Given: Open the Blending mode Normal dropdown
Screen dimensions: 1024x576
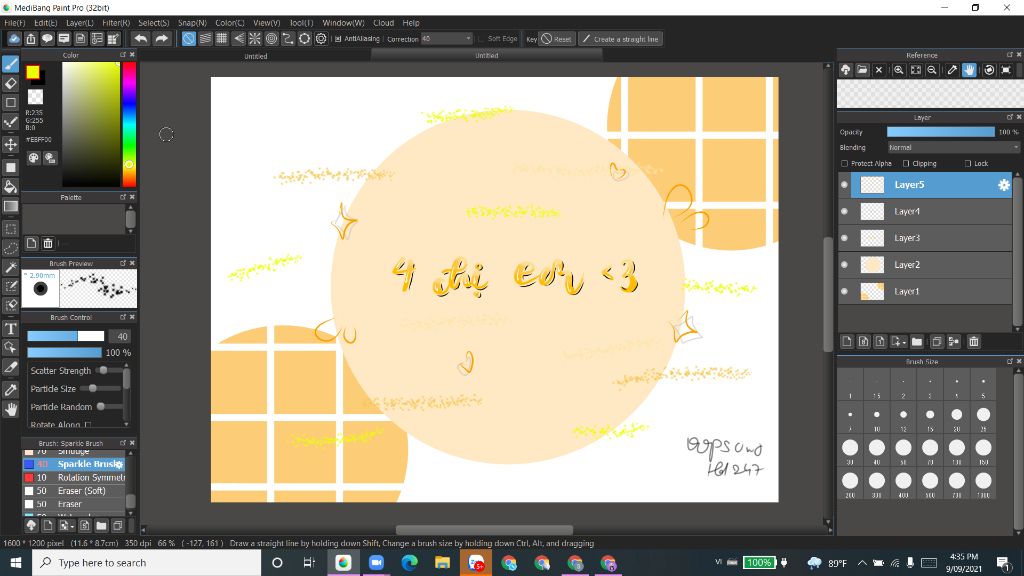Looking at the screenshot, I should click(x=953, y=148).
